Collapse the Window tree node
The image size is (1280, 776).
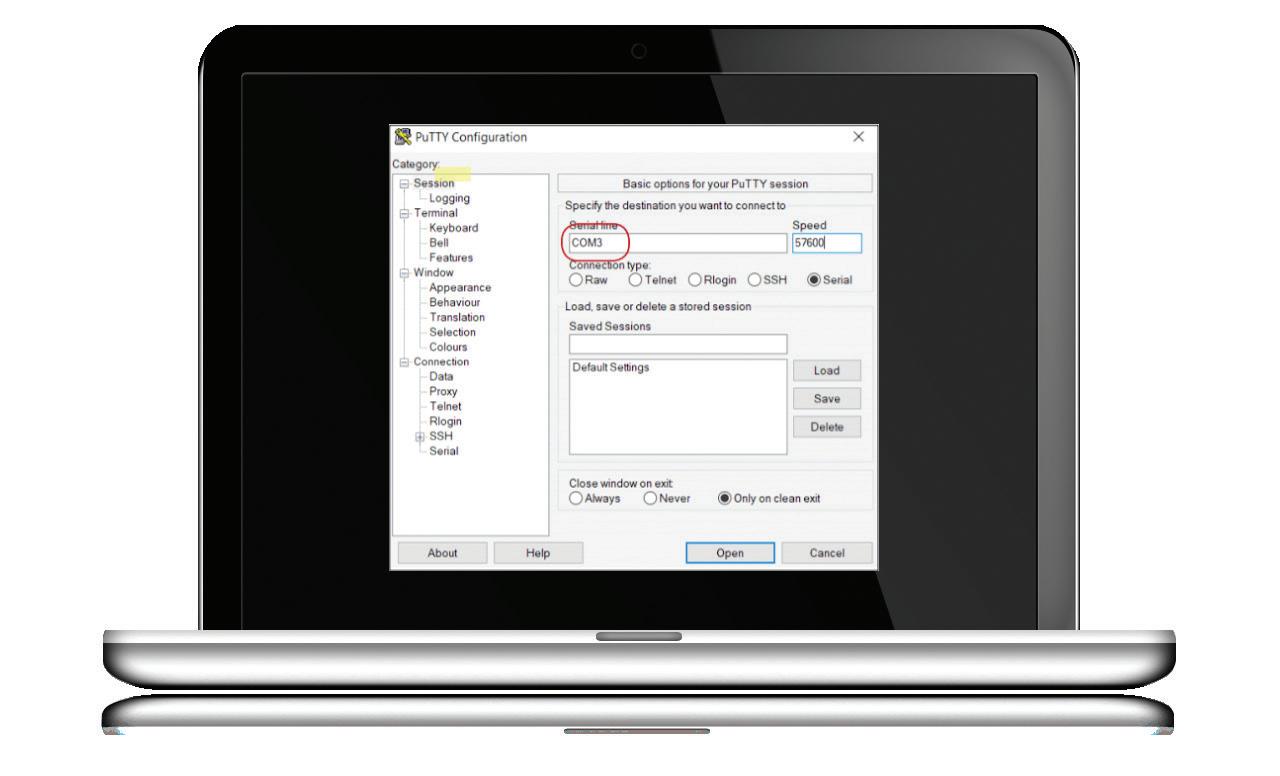pos(404,273)
